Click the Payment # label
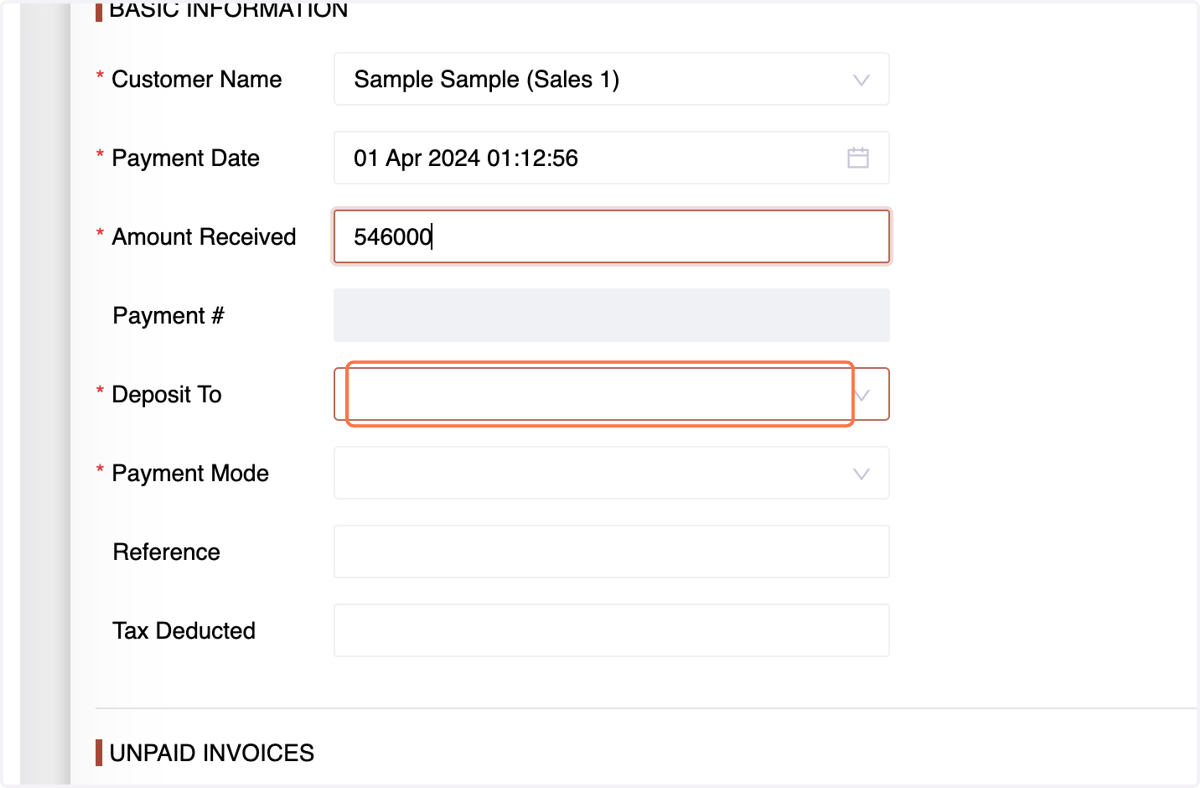Viewport: 1200px width, 788px height. tap(169, 316)
